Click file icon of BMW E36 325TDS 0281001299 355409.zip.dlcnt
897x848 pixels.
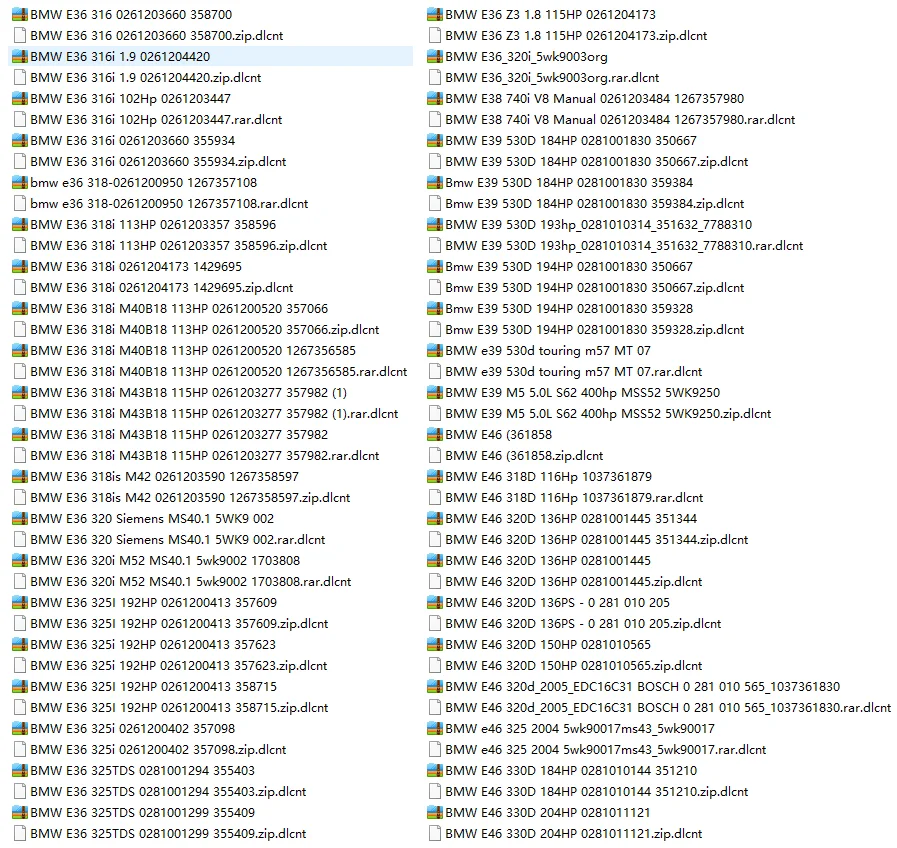[x=19, y=834]
